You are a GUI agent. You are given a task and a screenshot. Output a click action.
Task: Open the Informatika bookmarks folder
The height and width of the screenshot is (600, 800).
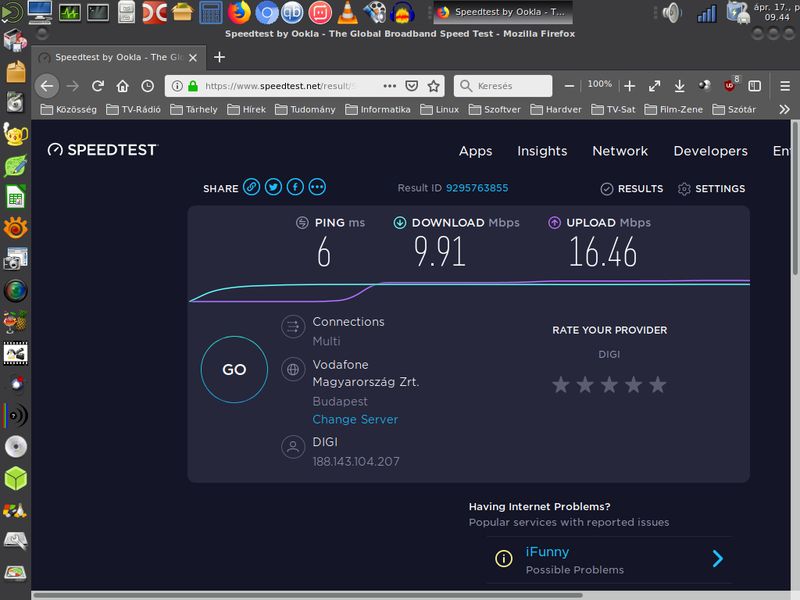coord(378,109)
